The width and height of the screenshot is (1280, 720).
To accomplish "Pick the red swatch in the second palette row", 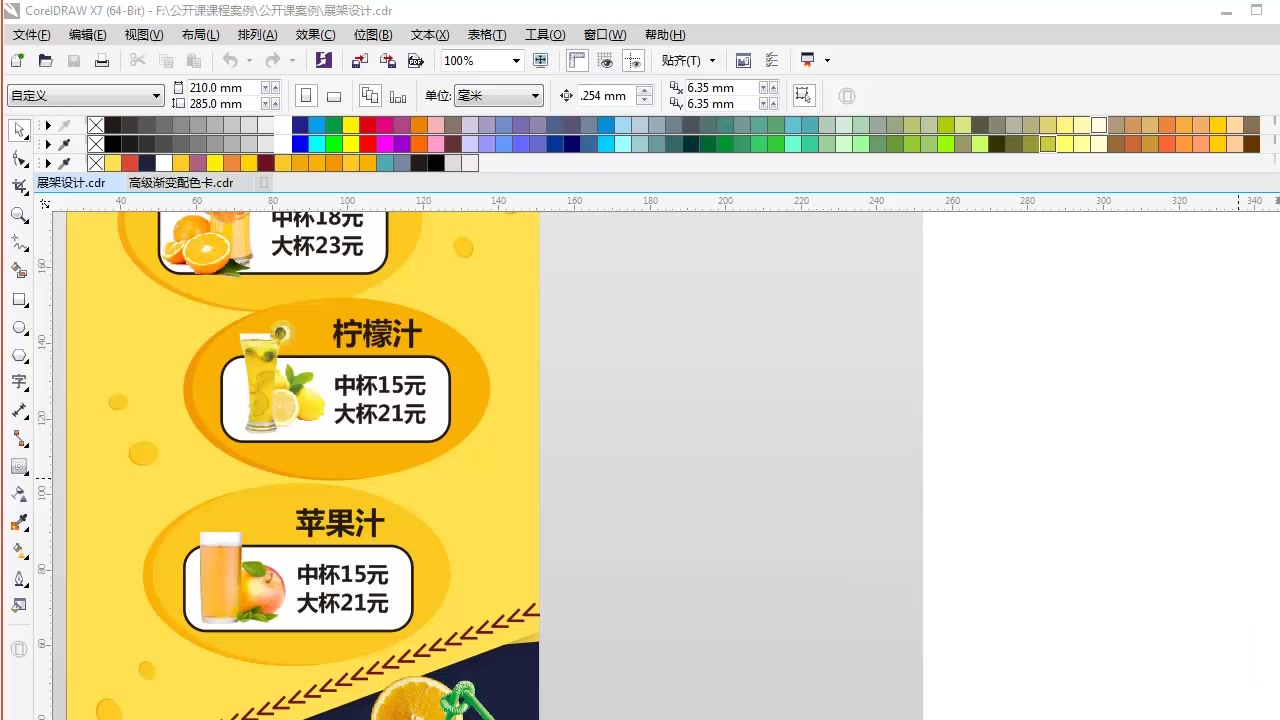I will (367, 144).
